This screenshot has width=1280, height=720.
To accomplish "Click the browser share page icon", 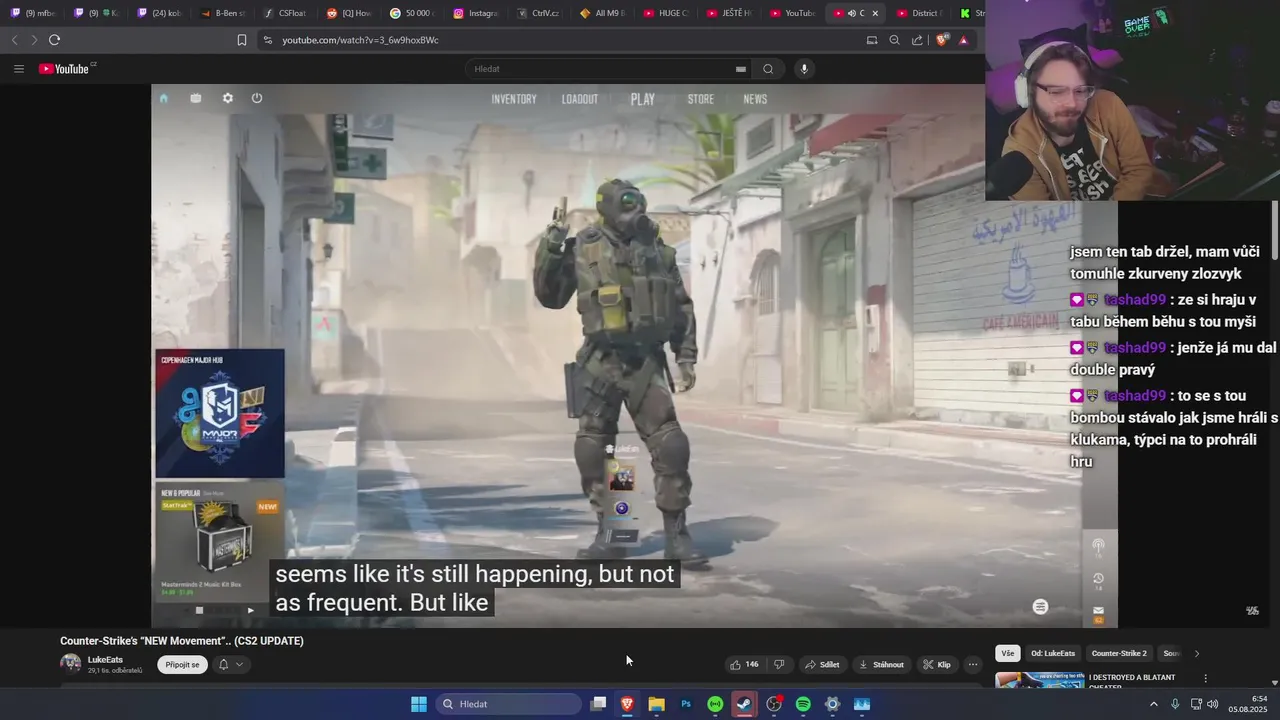I will click(917, 40).
